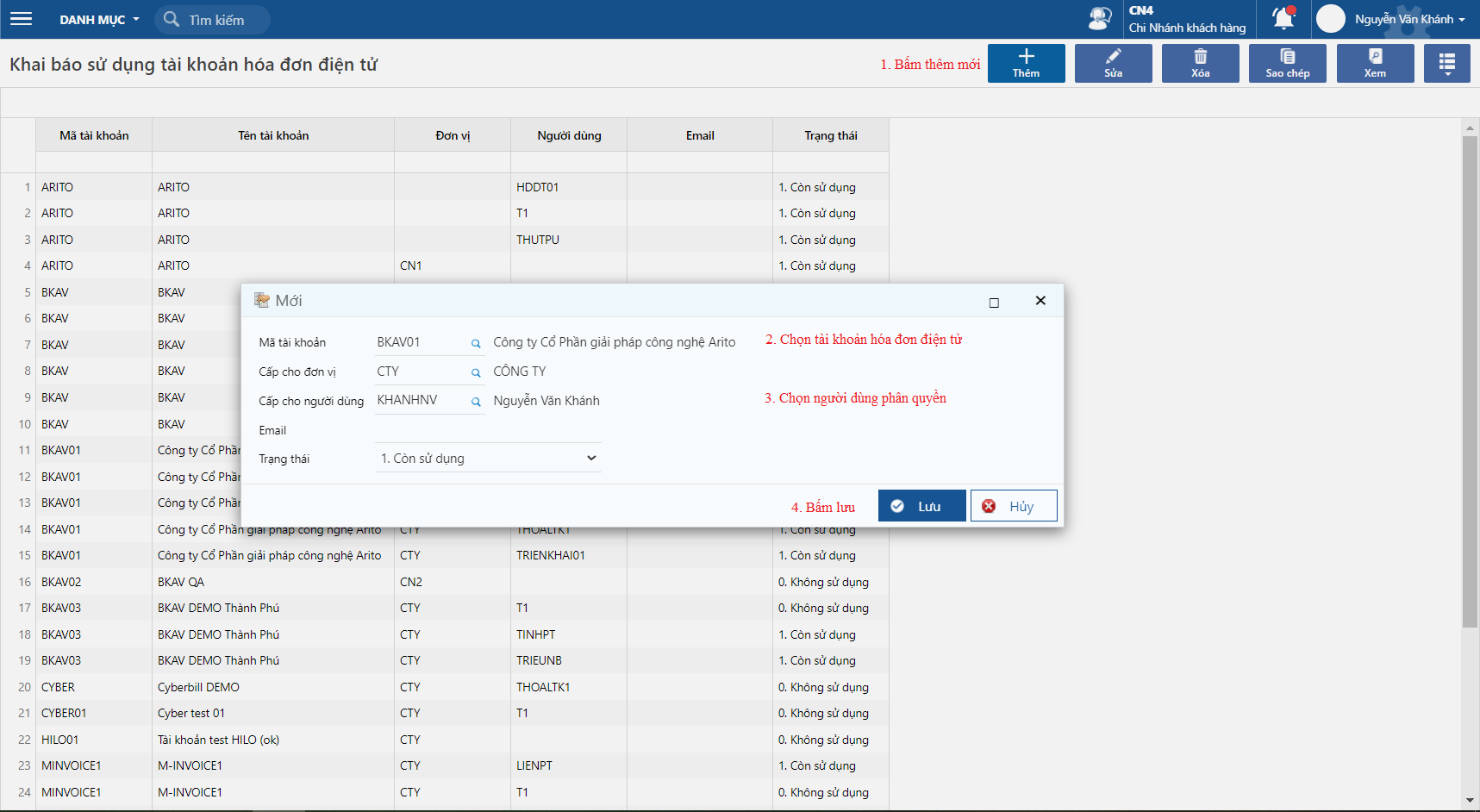
Task: Click the Xem (view) toolbar button
Action: (1375, 64)
